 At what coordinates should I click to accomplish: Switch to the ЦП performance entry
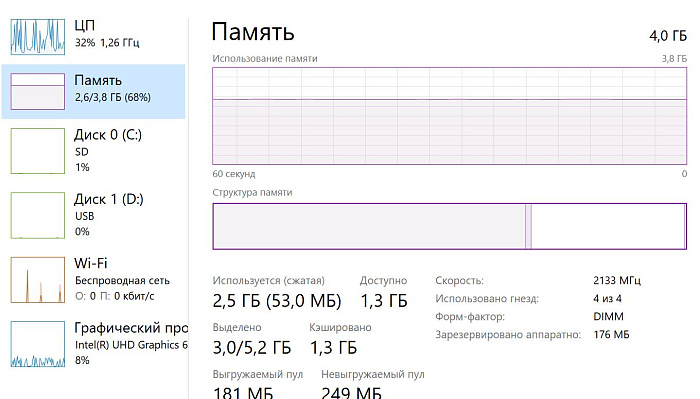click(x=84, y=25)
